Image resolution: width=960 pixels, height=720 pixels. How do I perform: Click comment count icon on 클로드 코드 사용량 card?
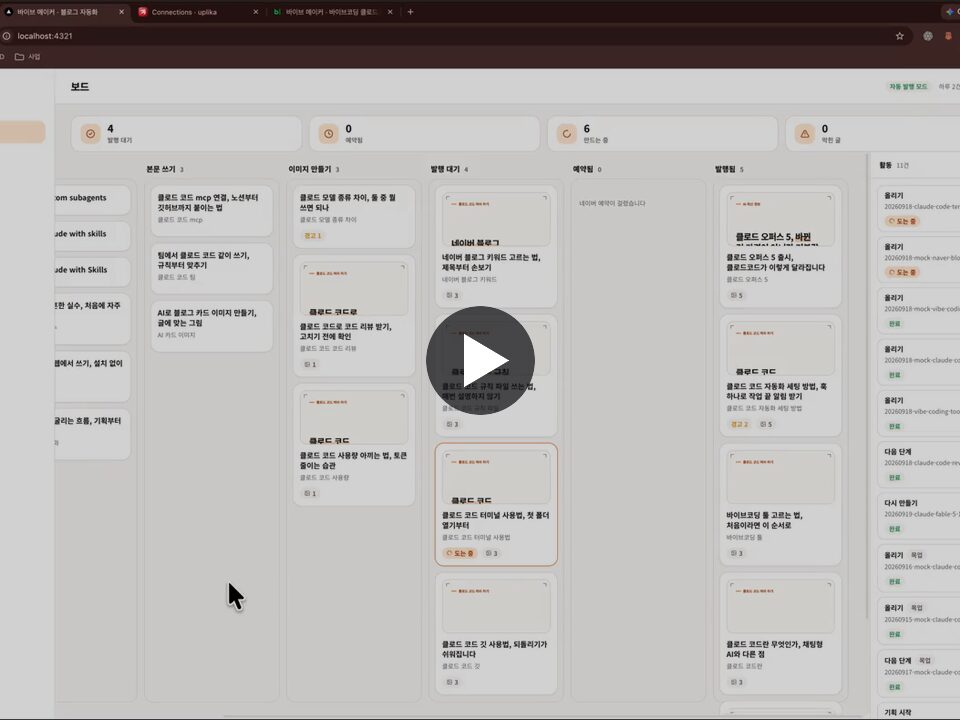point(310,493)
